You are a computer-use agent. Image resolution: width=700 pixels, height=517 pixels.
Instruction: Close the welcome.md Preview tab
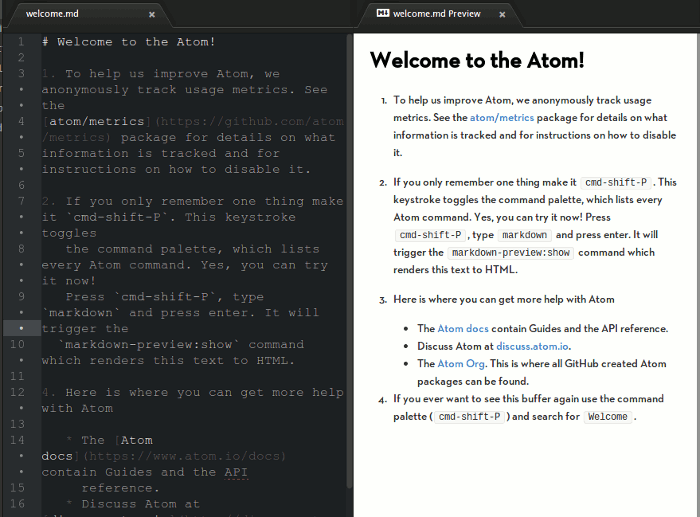coord(502,15)
